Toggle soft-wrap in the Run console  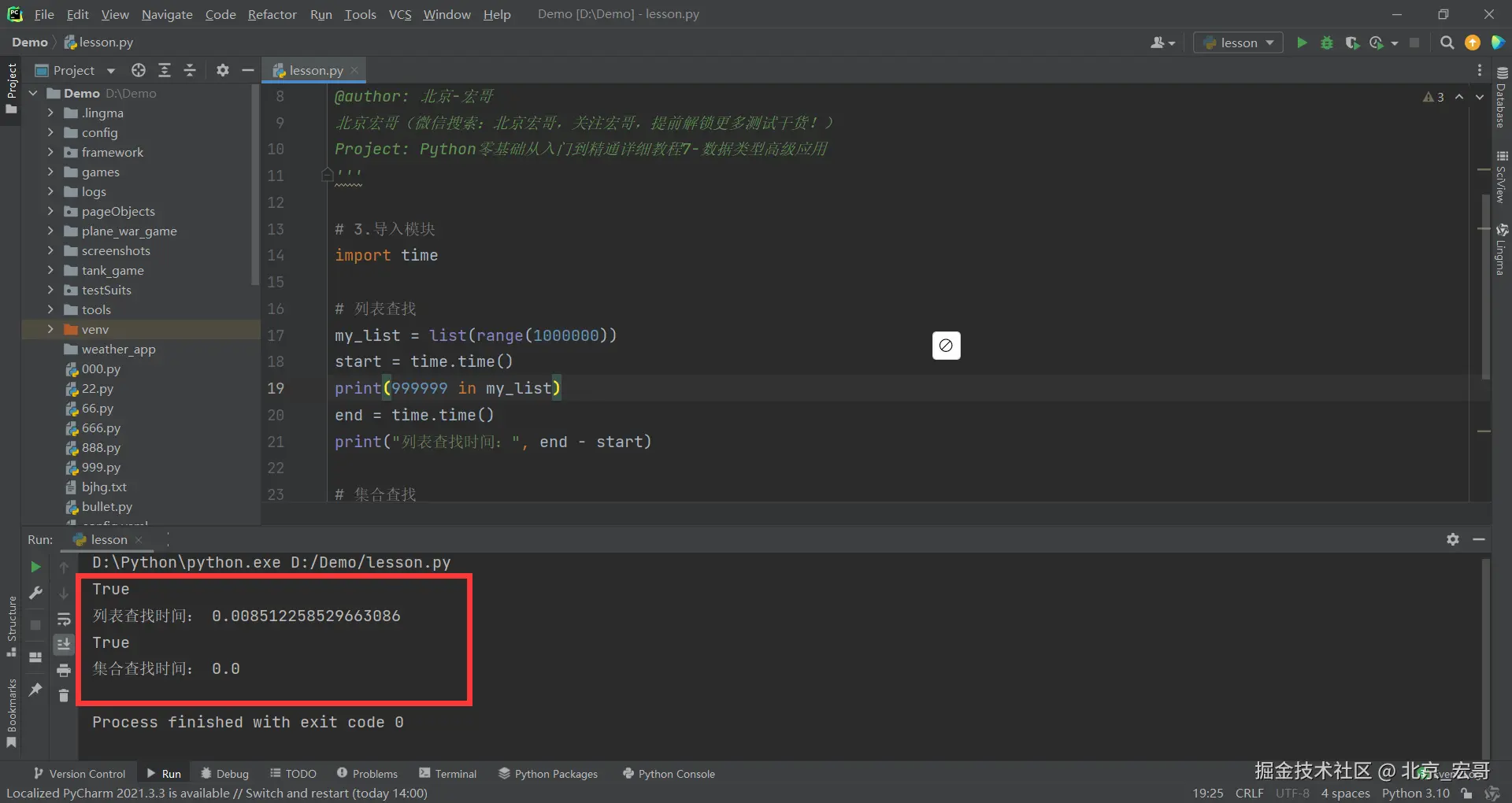[x=64, y=619]
